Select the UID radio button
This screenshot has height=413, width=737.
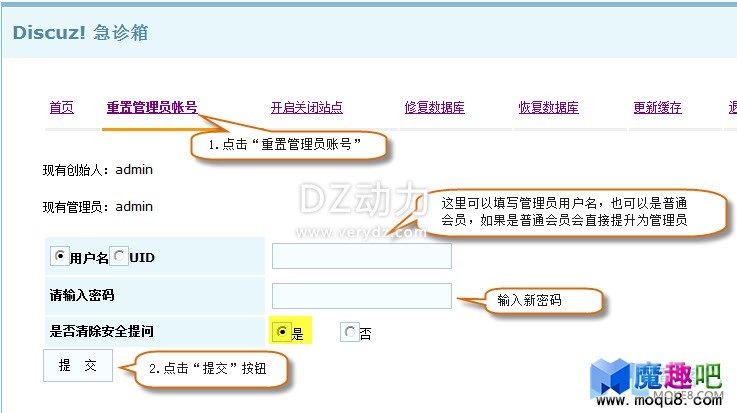click(119, 256)
